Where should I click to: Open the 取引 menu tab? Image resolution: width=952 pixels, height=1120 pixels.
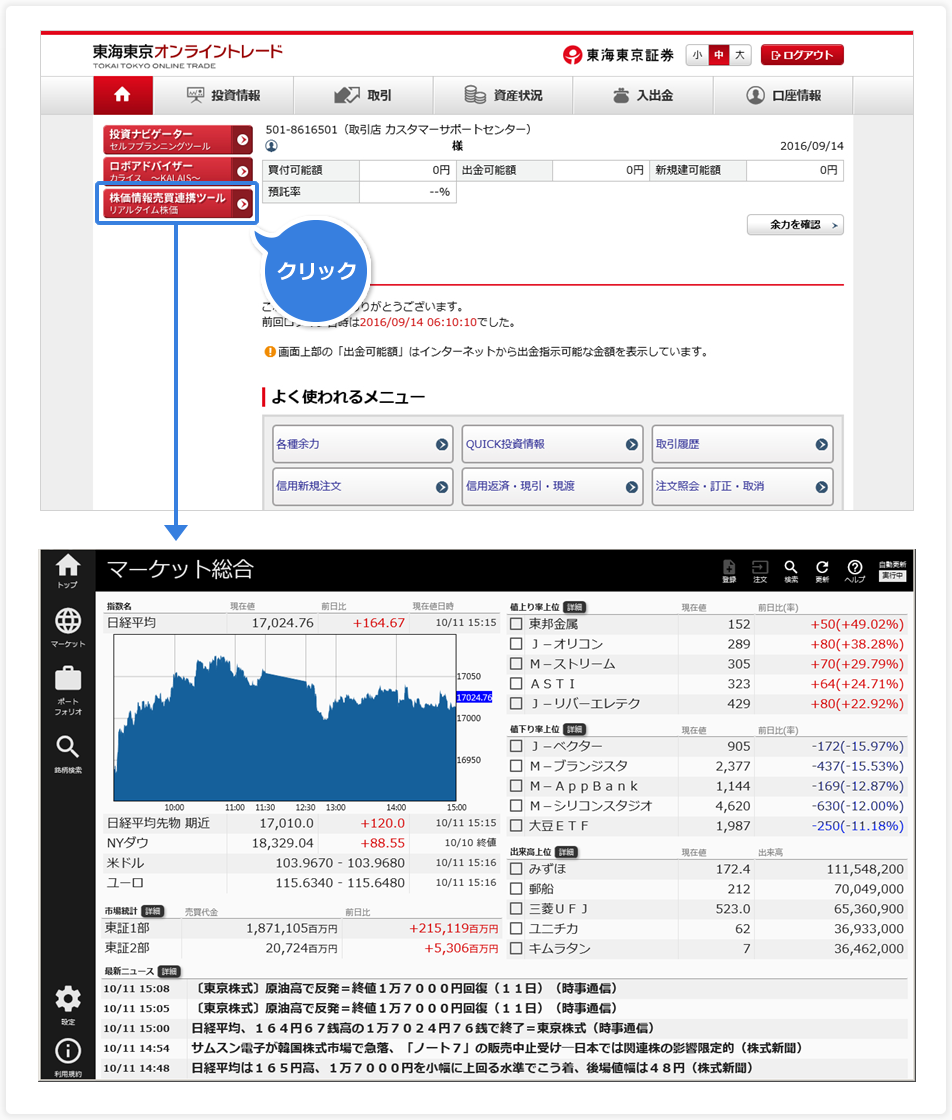(x=364, y=95)
